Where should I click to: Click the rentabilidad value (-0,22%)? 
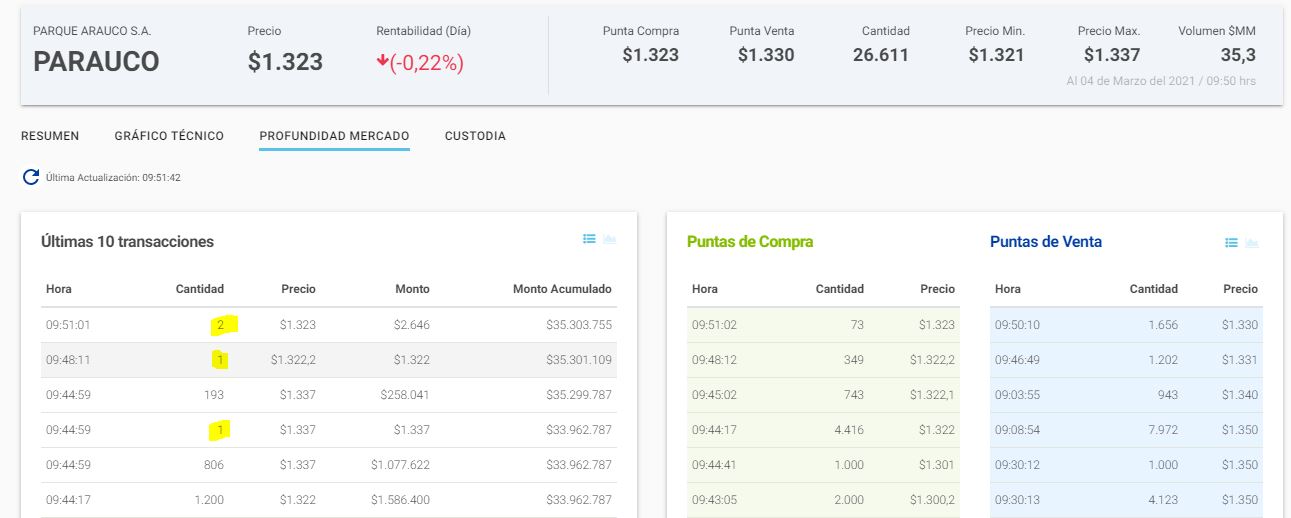[427, 63]
